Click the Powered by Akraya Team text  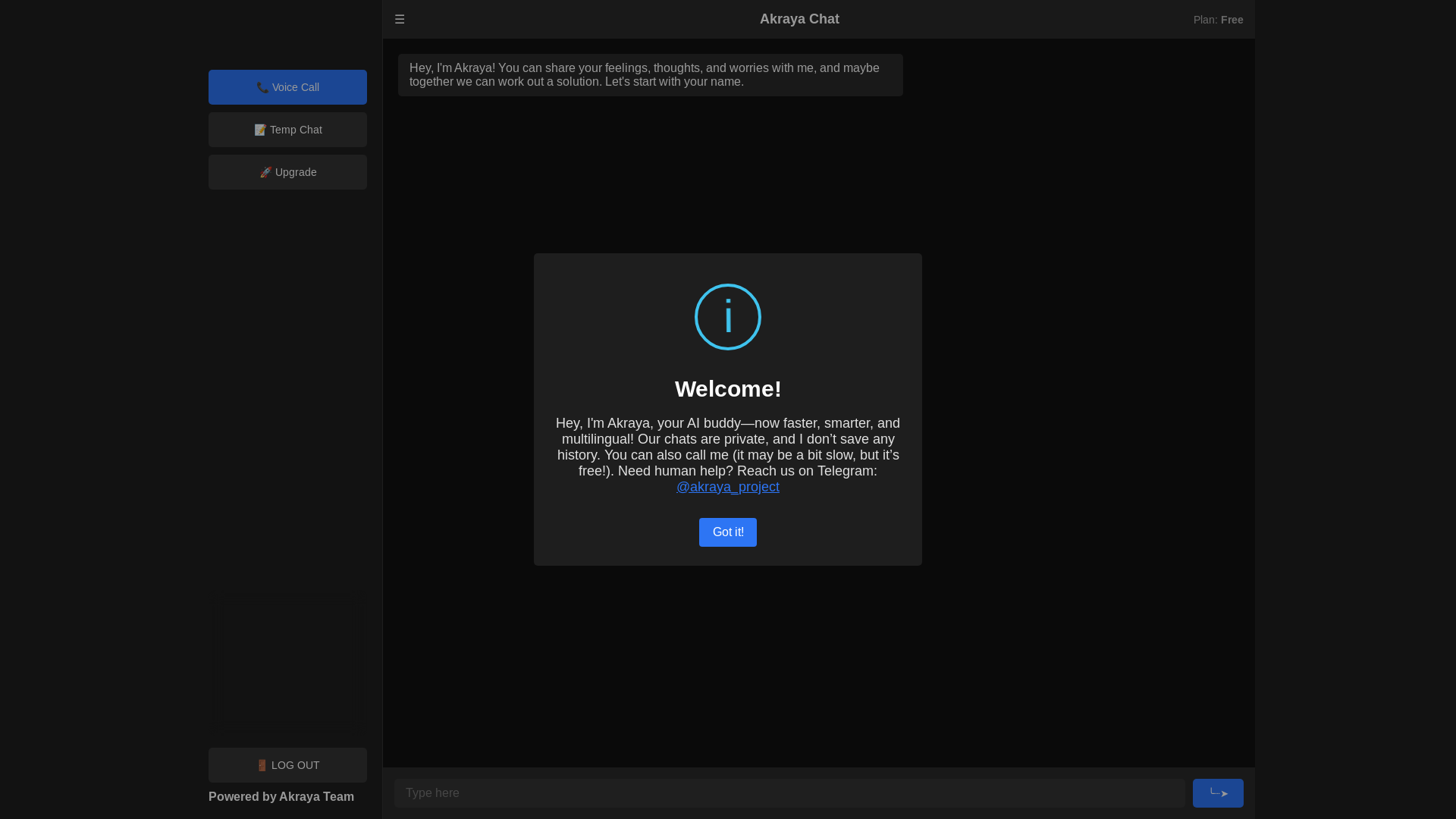281,796
